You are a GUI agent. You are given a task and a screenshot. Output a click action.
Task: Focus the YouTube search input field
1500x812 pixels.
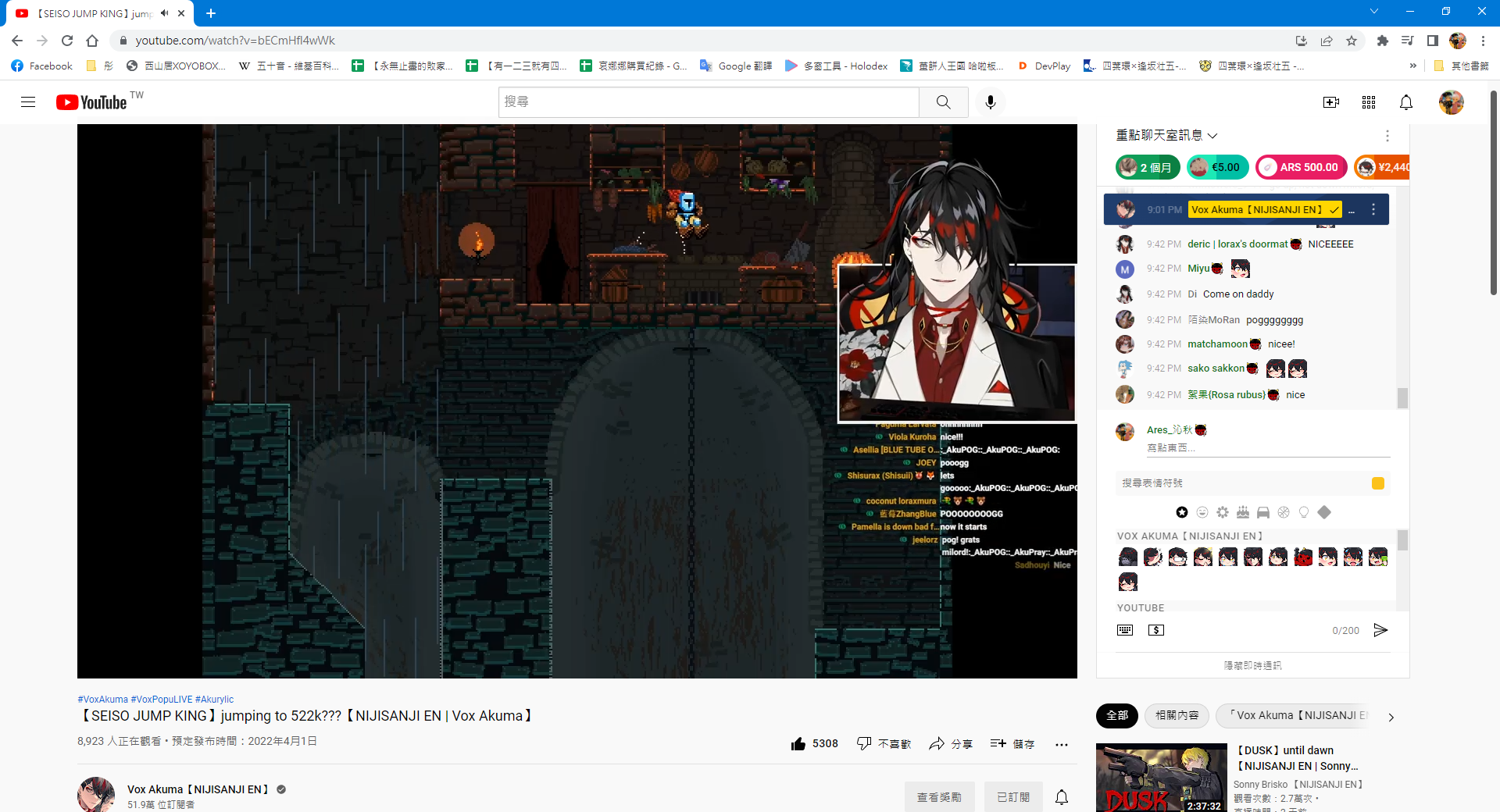709,102
